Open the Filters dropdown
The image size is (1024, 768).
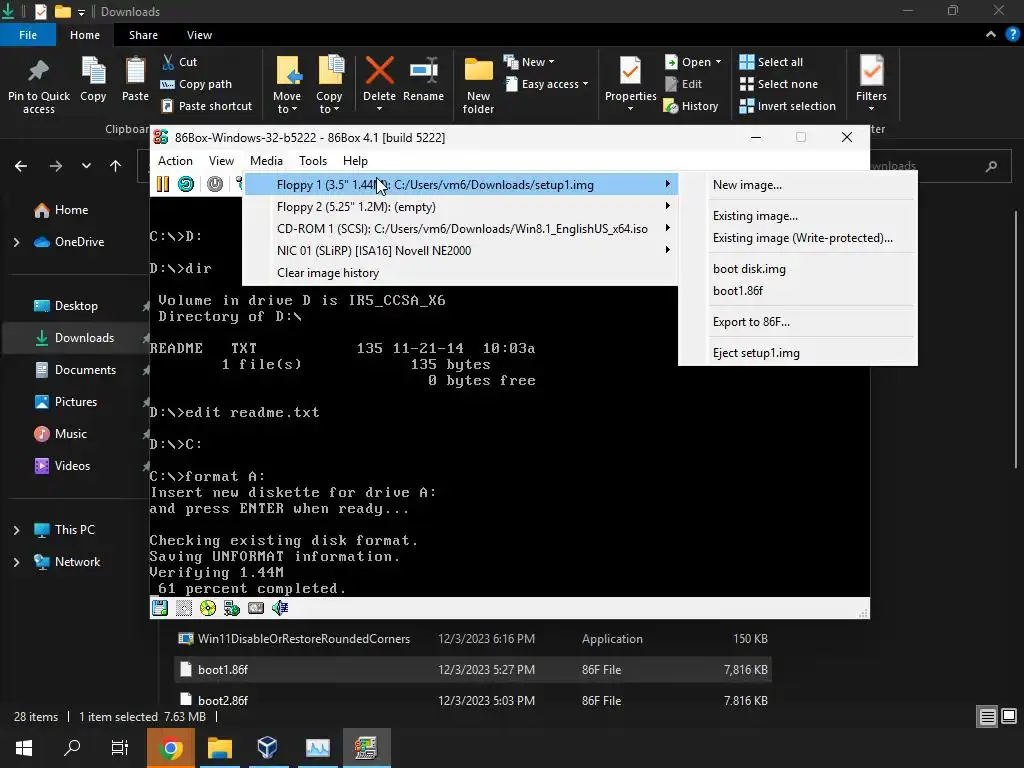click(x=871, y=84)
